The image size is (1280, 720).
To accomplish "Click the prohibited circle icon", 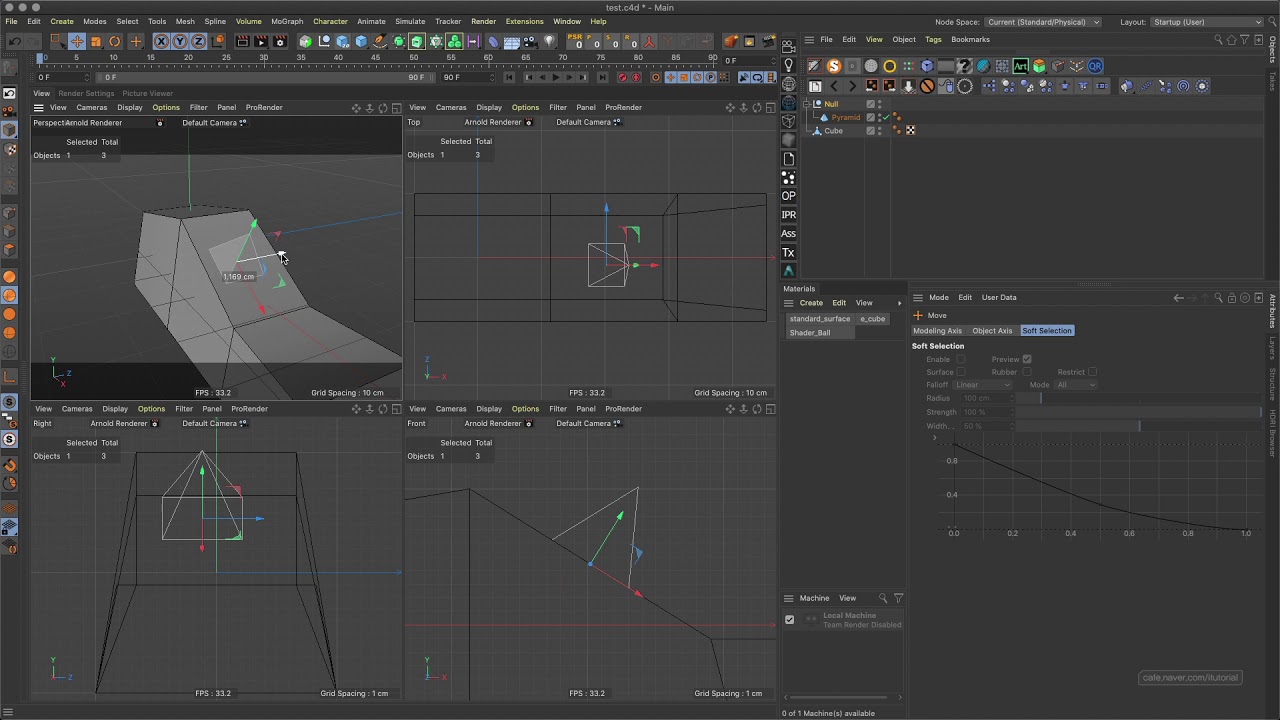I will click(927, 86).
